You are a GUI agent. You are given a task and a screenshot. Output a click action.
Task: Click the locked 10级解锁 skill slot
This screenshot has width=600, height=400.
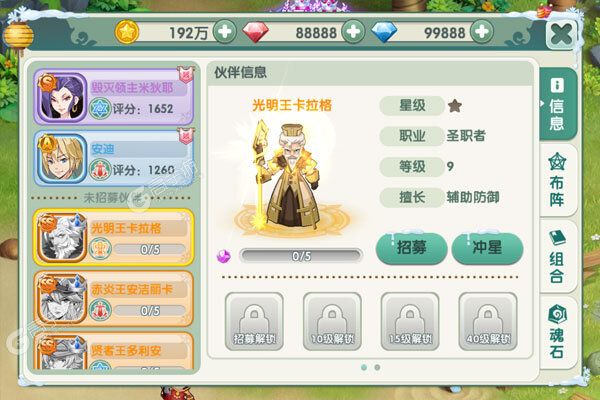coord(332,322)
